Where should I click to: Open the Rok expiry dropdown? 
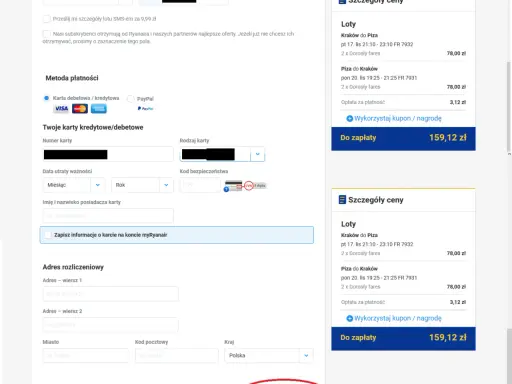pyautogui.click(x=142, y=185)
